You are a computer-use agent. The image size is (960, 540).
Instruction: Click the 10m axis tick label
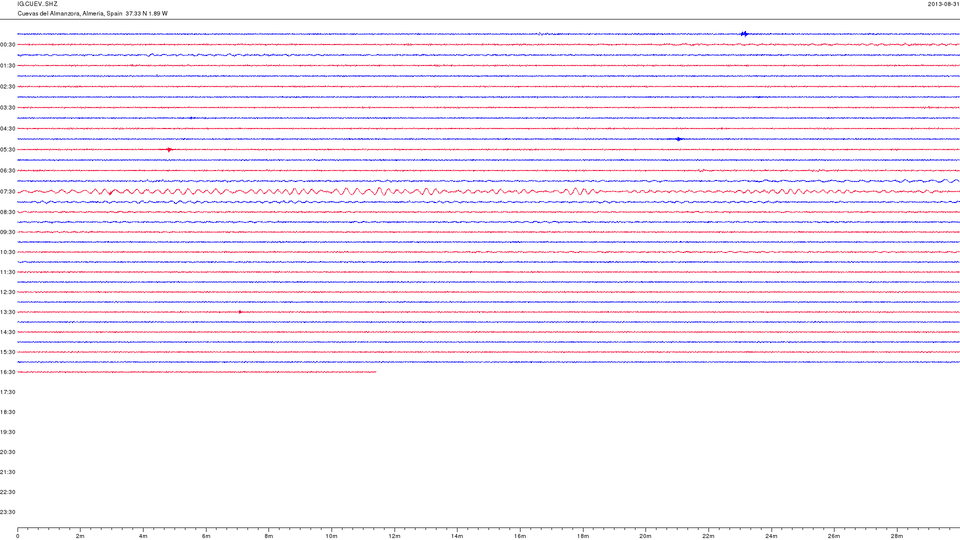331,536
